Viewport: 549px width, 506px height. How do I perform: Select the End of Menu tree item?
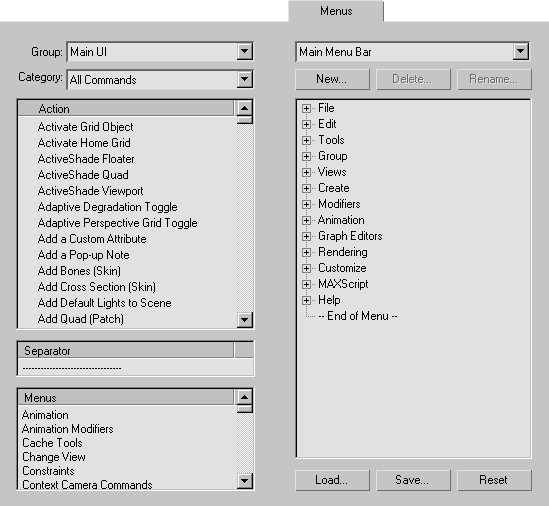357,316
